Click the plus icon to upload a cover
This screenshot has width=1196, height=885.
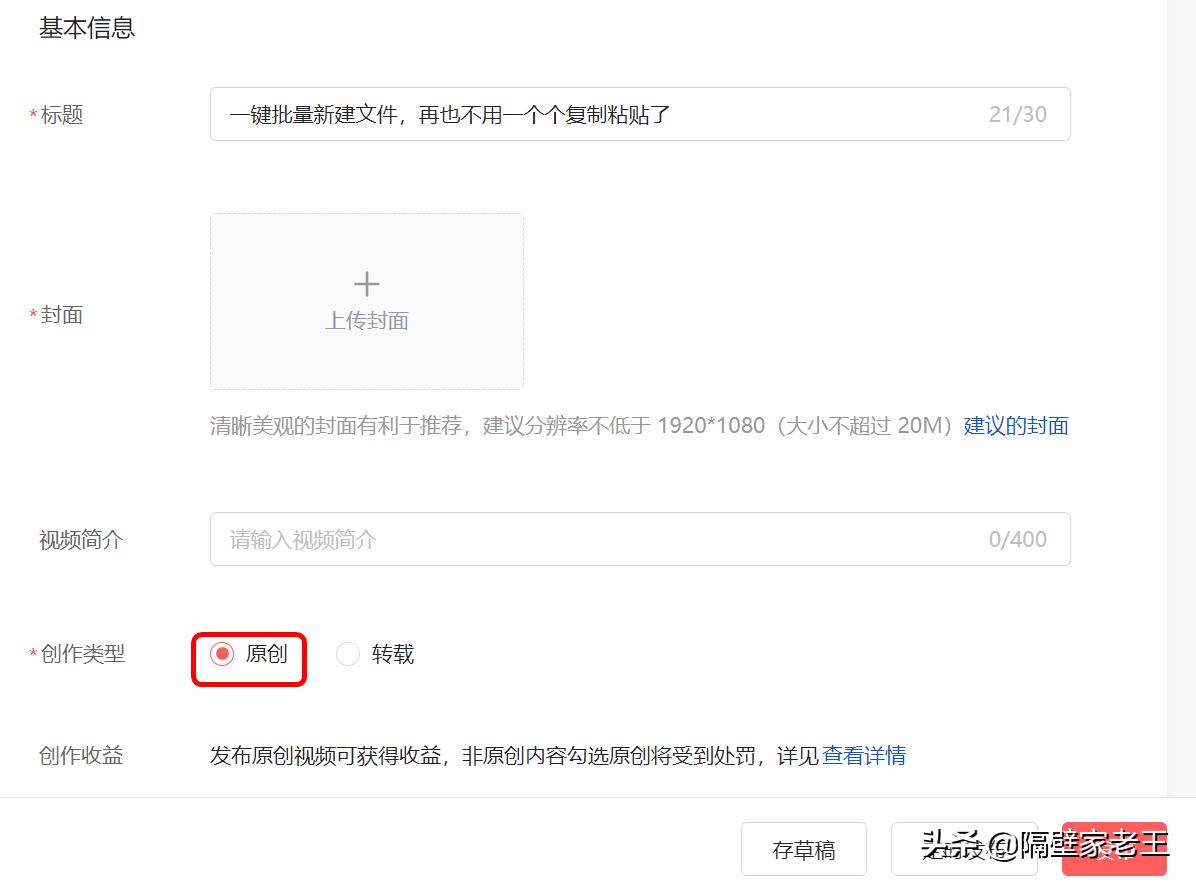(366, 283)
